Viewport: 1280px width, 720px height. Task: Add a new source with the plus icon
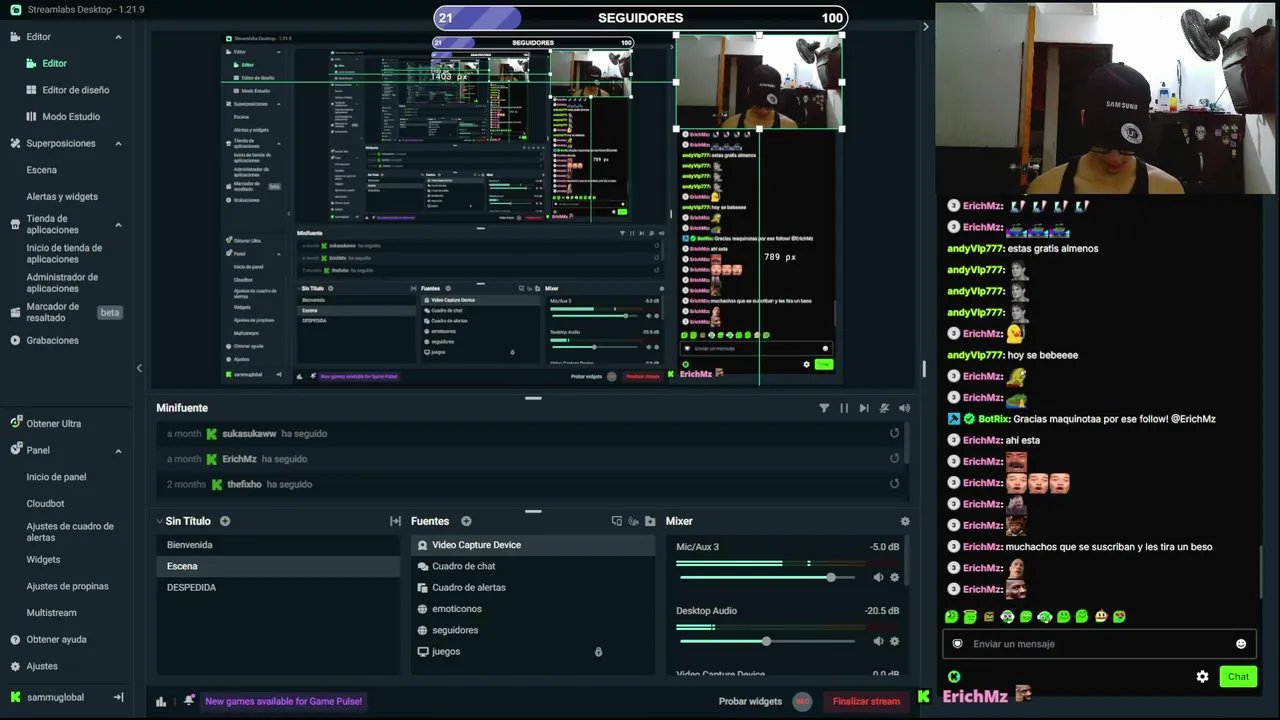pos(466,521)
